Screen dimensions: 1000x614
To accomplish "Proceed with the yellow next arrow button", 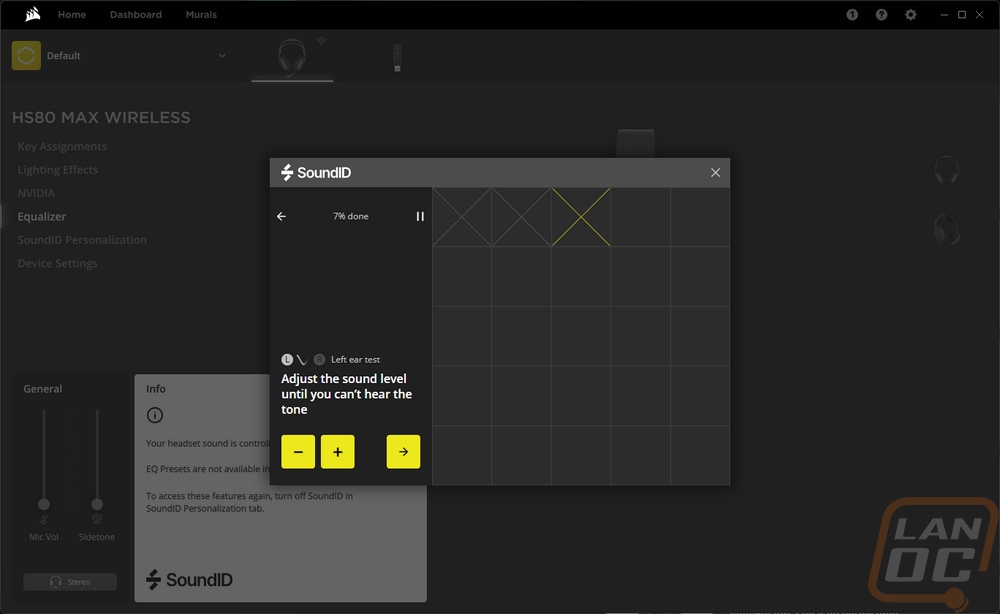I will [x=403, y=451].
